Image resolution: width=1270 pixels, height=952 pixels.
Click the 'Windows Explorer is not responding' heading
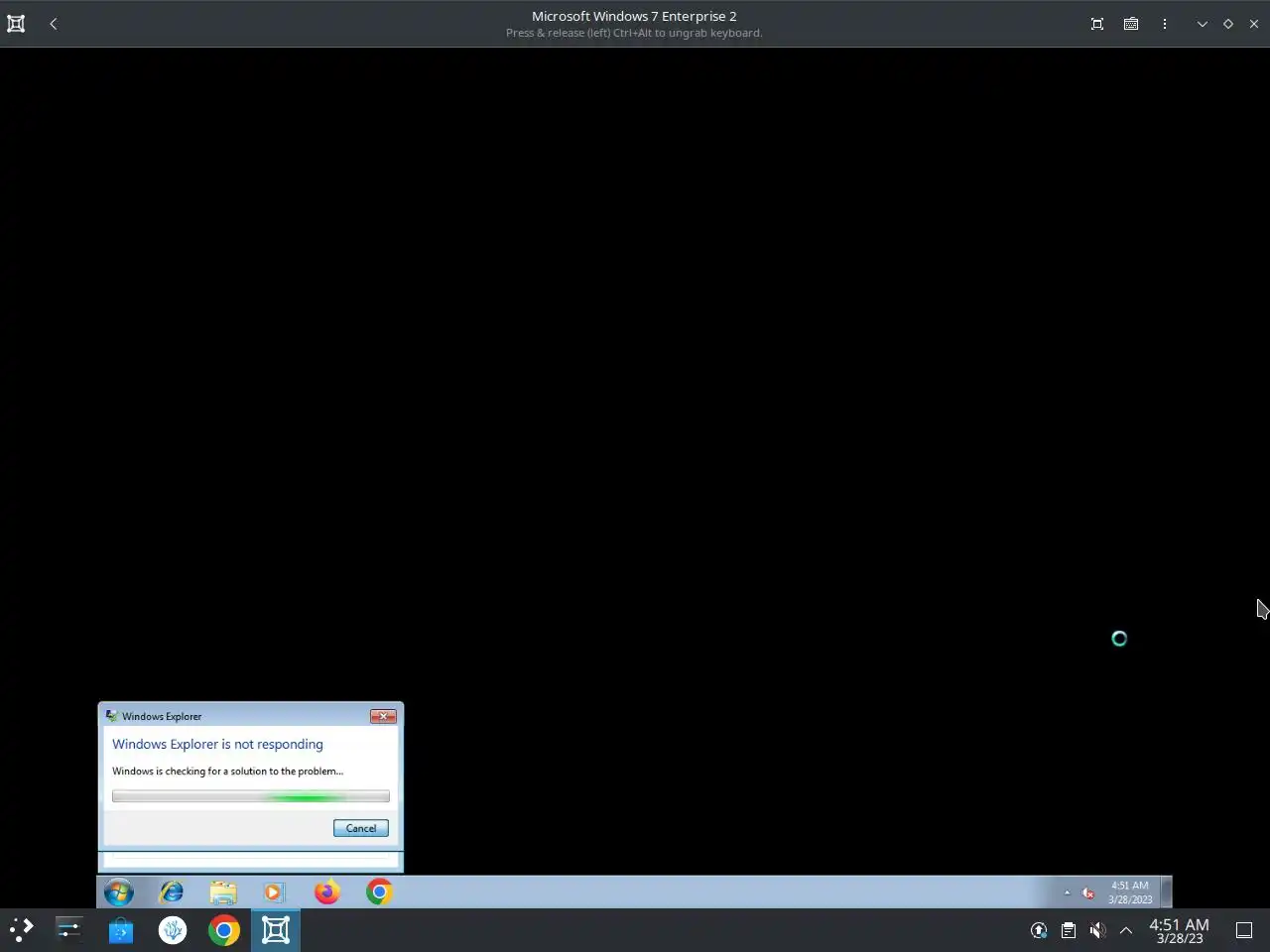(x=217, y=744)
